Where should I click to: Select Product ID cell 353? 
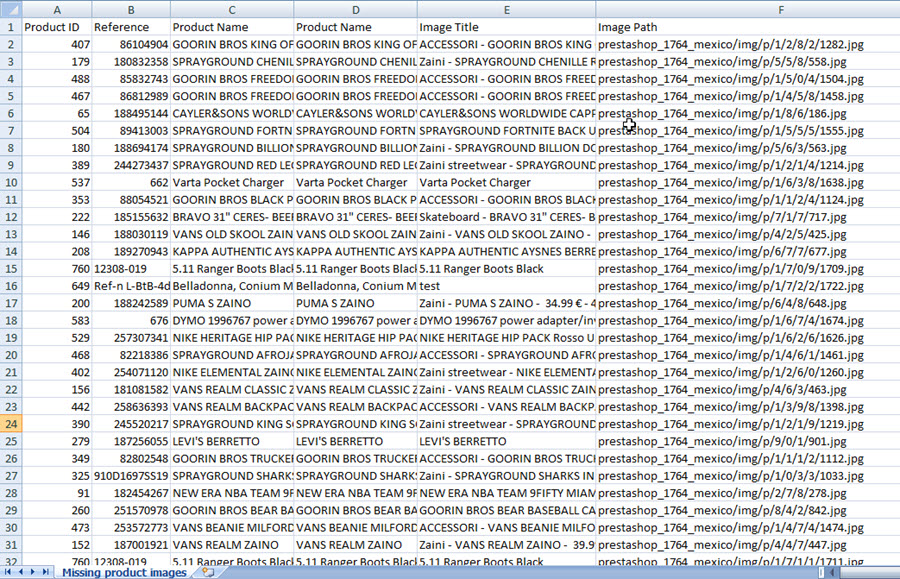[x=57, y=200]
